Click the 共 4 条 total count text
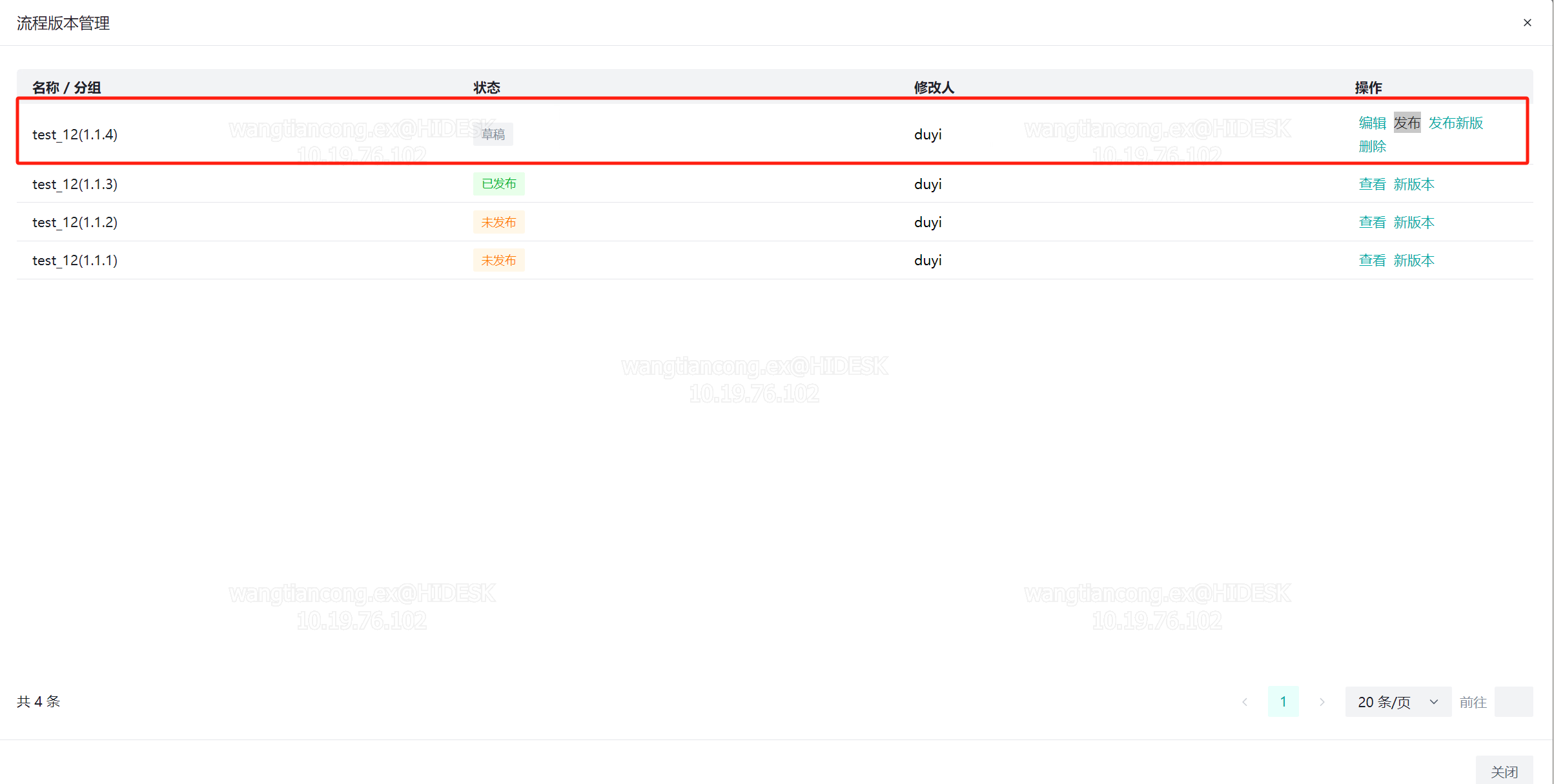The width and height of the screenshot is (1554, 784). (39, 701)
